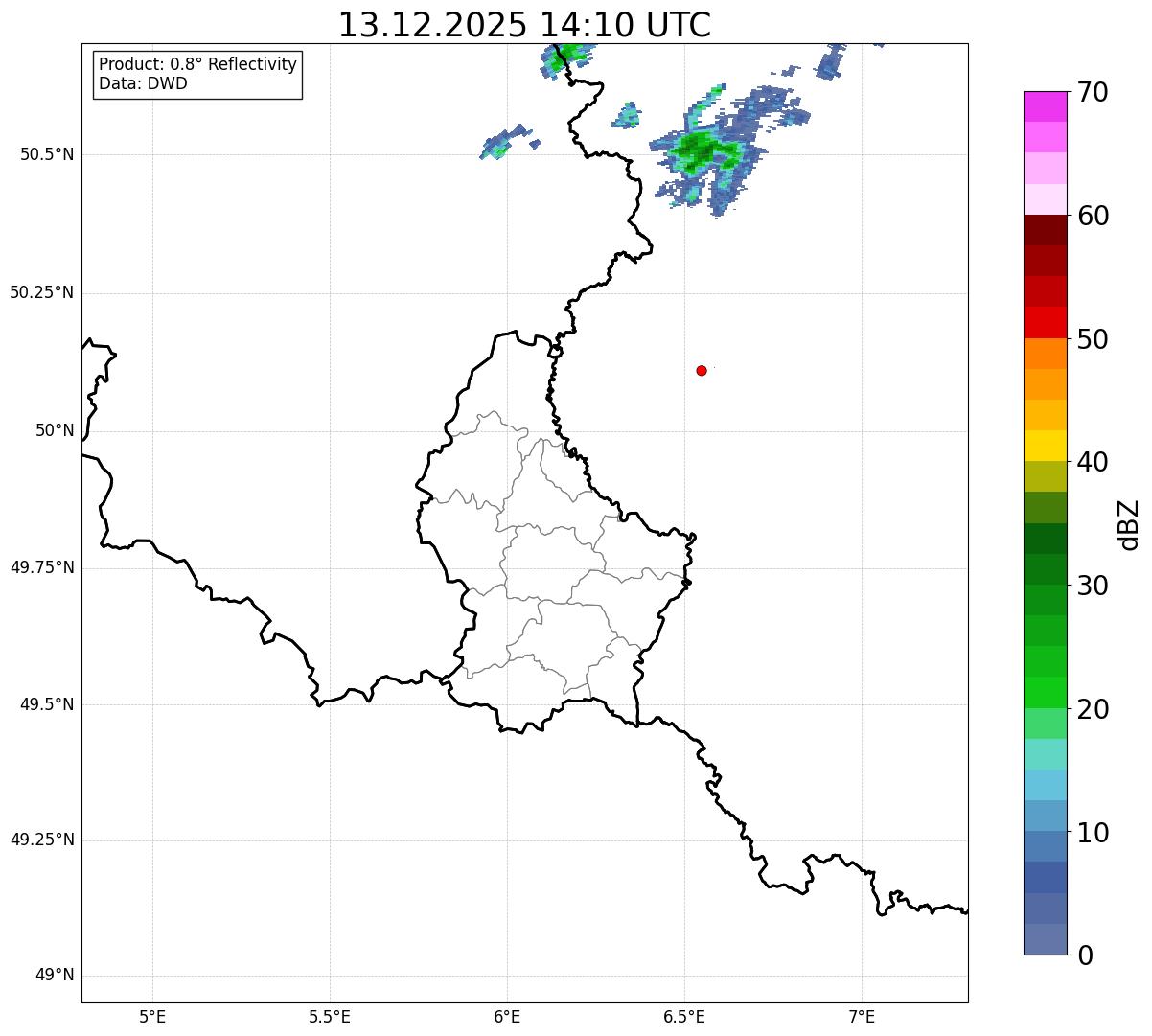Click the 30 dBZ colorbar tick label
This screenshot has height=1036, width=1152.
click(x=1093, y=586)
